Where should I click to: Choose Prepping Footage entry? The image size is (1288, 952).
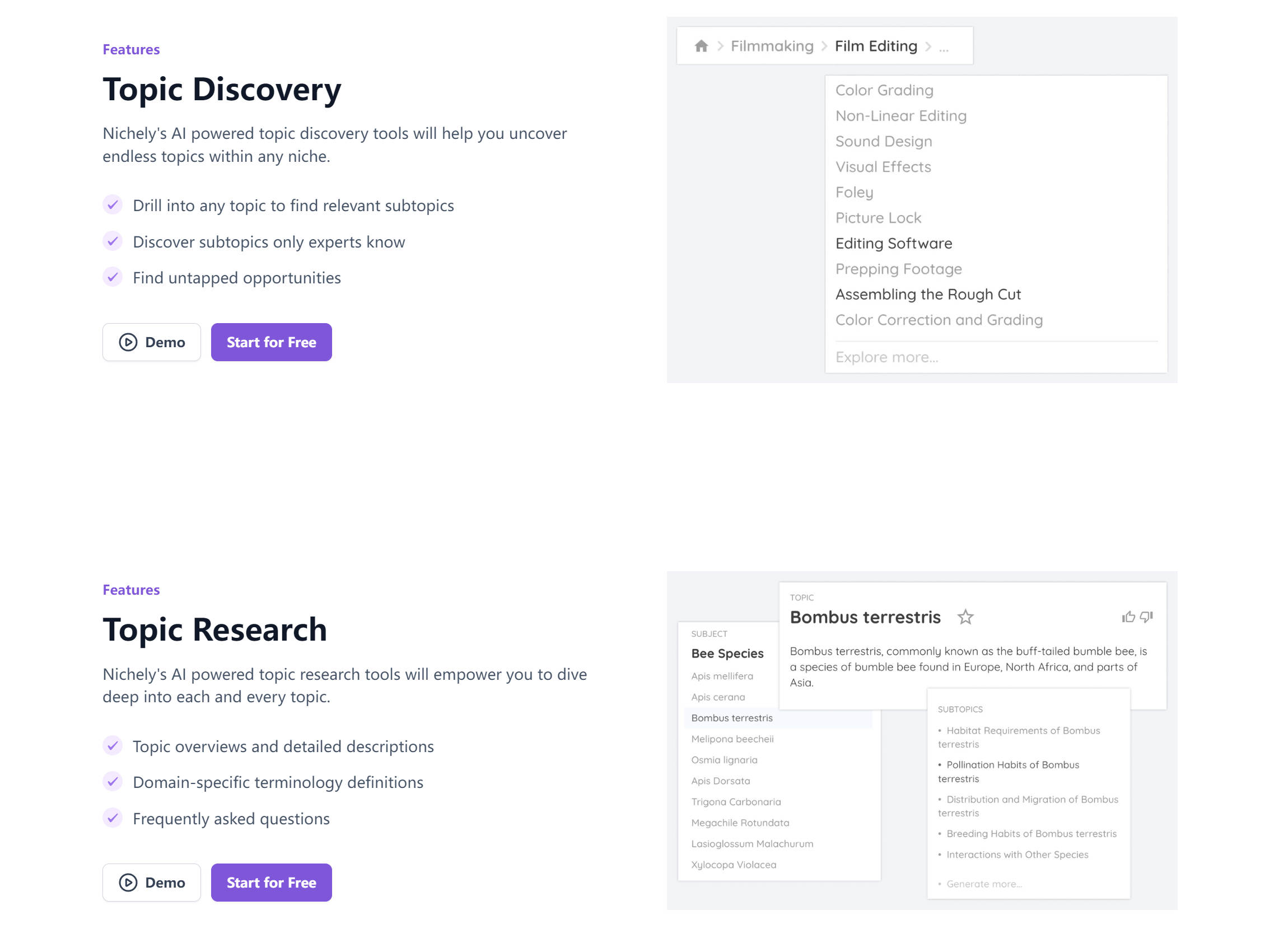point(898,269)
